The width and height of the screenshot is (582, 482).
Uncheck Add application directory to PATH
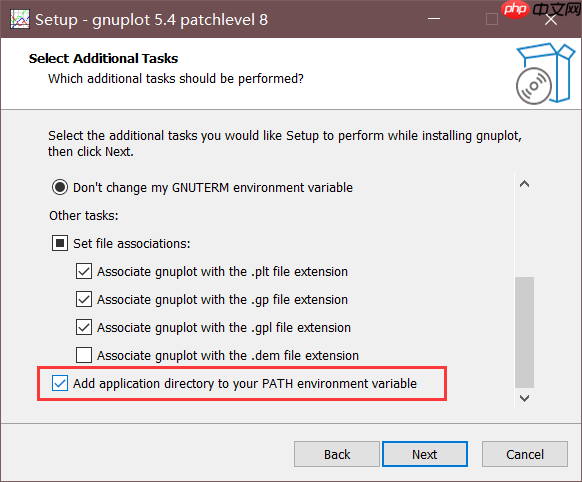coord(60,383)
